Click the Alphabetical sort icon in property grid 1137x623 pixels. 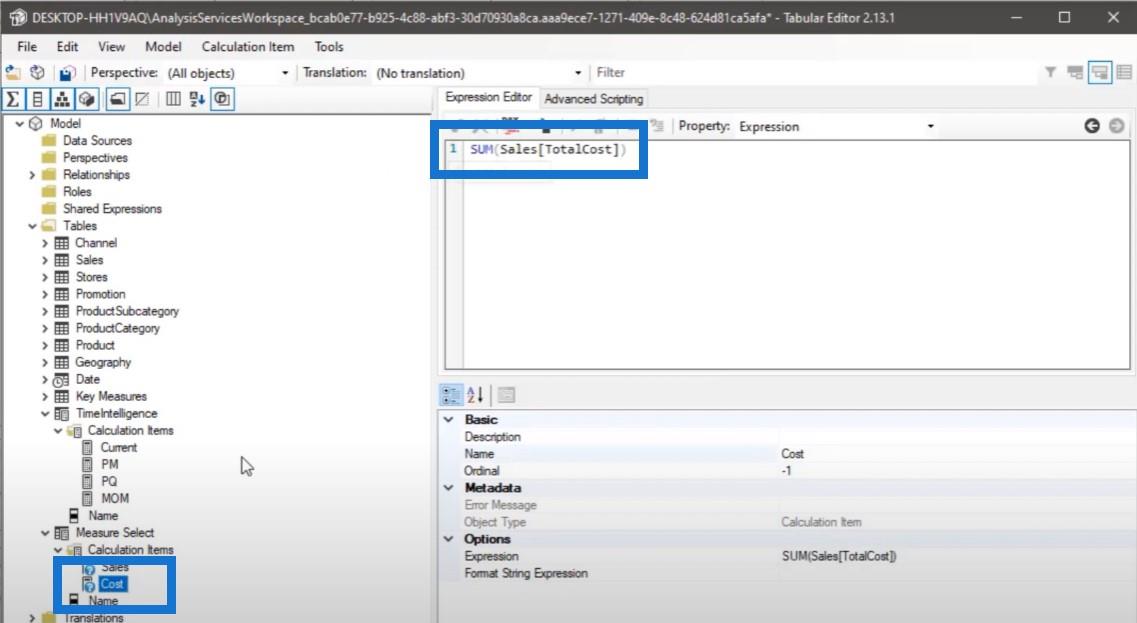pos(476,395)
